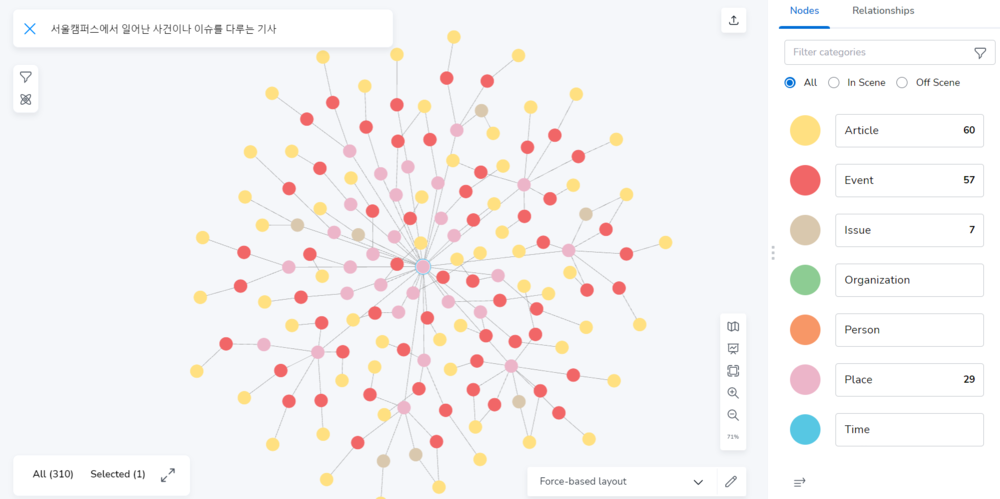This screenshot has height=499, width=1000.
Task: Switch to the Nodes tab
Action: click(x=804, y=11)
